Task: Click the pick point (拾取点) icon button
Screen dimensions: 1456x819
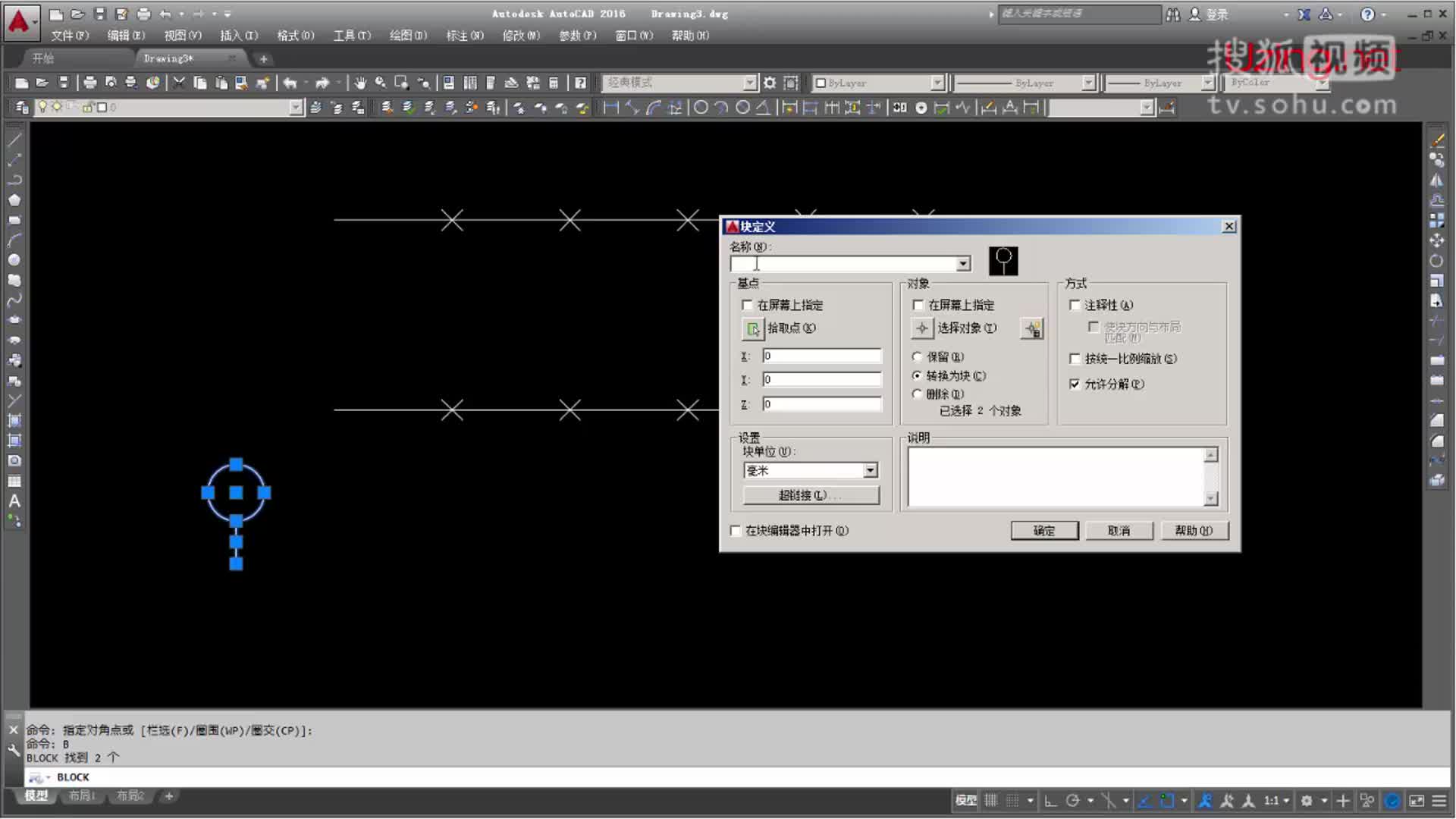Action: [752, 328]
